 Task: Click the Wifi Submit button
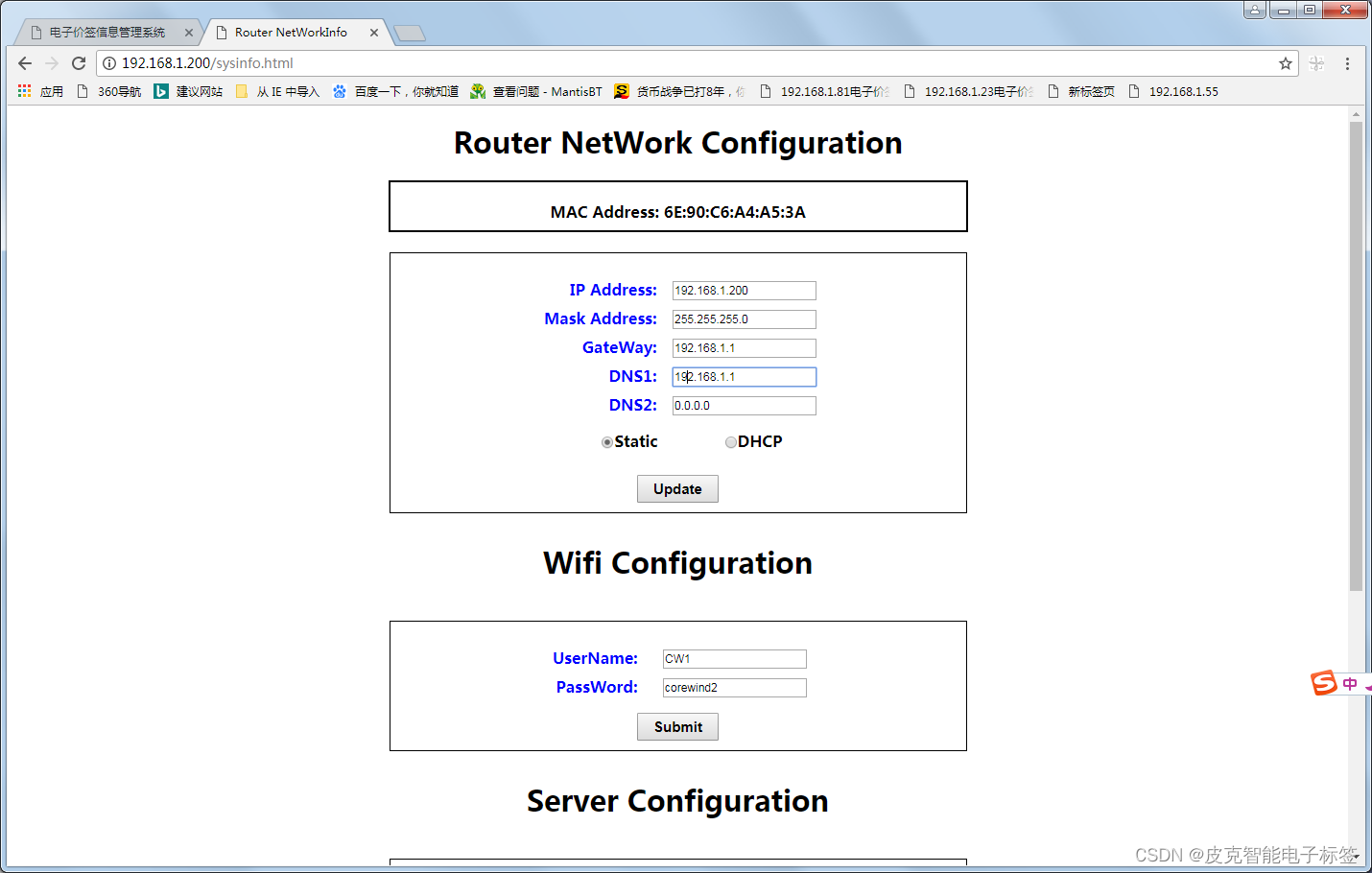pyautogui.click(x=677, y=727)
